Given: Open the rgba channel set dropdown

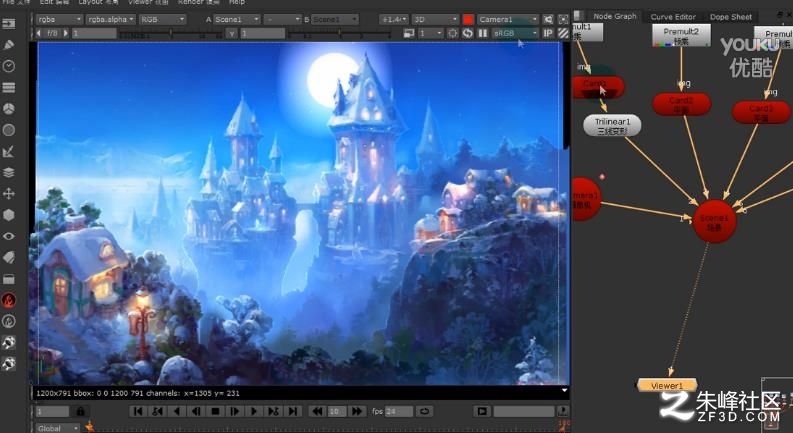Looking at the screenshot, I should pos(59,19).
